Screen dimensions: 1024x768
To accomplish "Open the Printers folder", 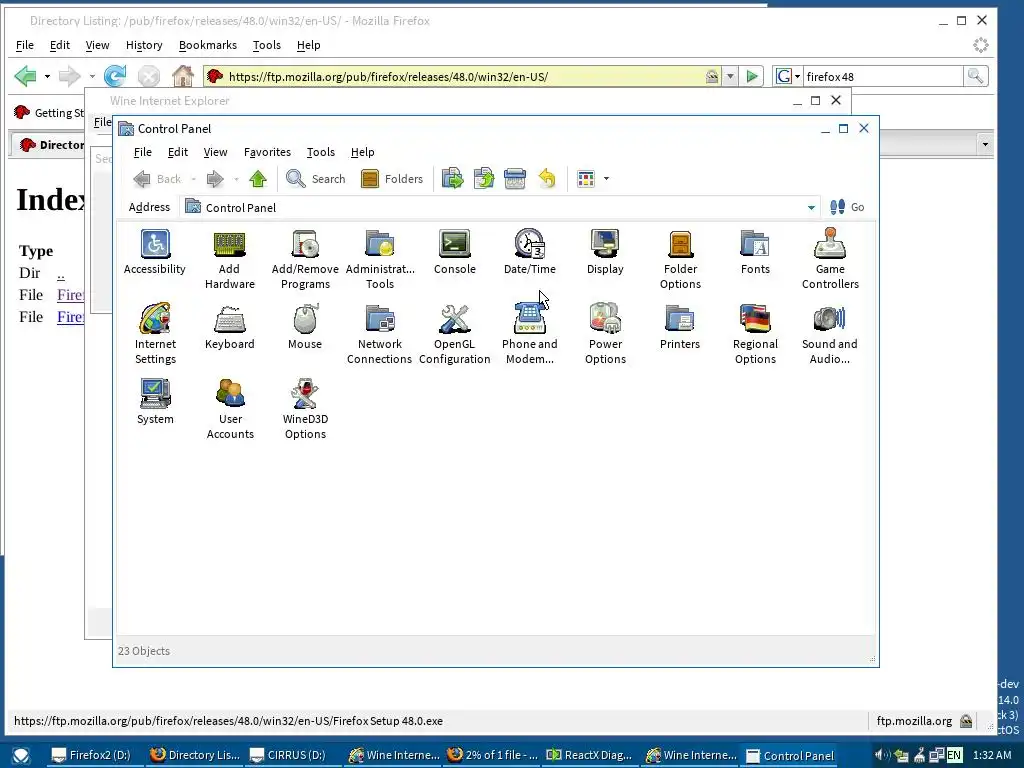I will coord(680,327).
